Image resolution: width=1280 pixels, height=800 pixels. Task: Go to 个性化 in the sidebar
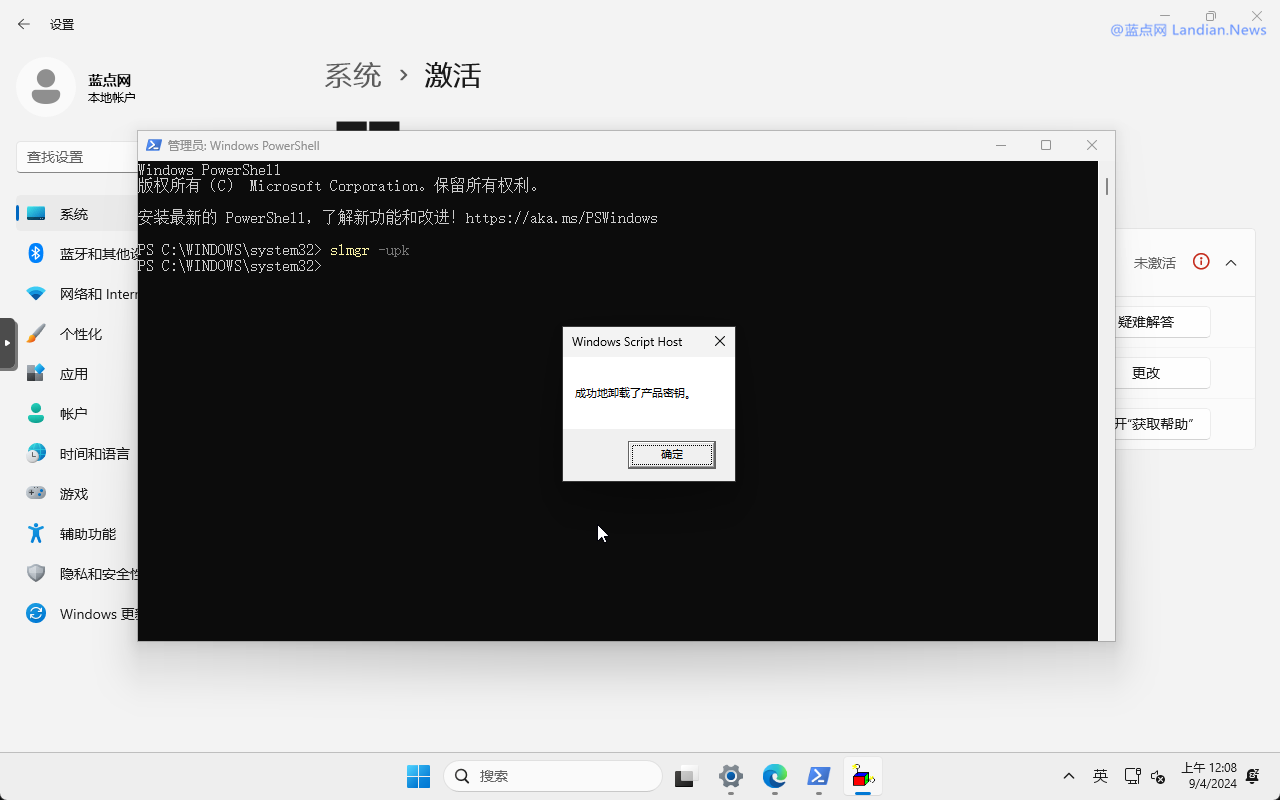tap(81, 334)
